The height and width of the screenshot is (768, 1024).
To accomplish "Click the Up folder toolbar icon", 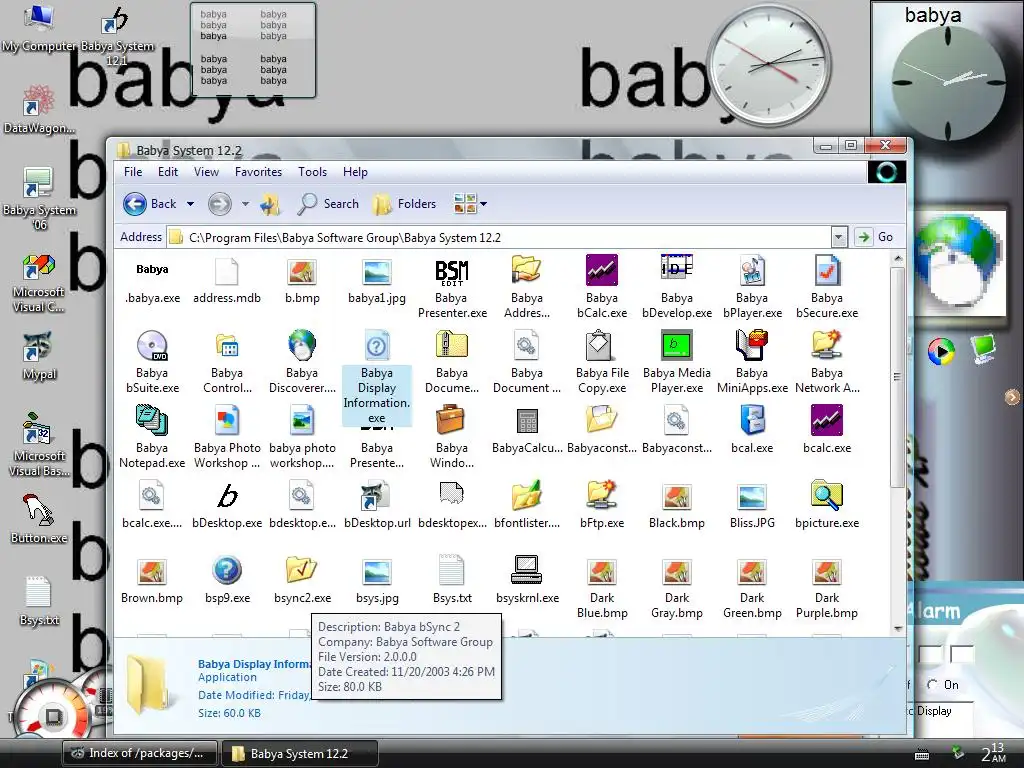I will 270,204.
